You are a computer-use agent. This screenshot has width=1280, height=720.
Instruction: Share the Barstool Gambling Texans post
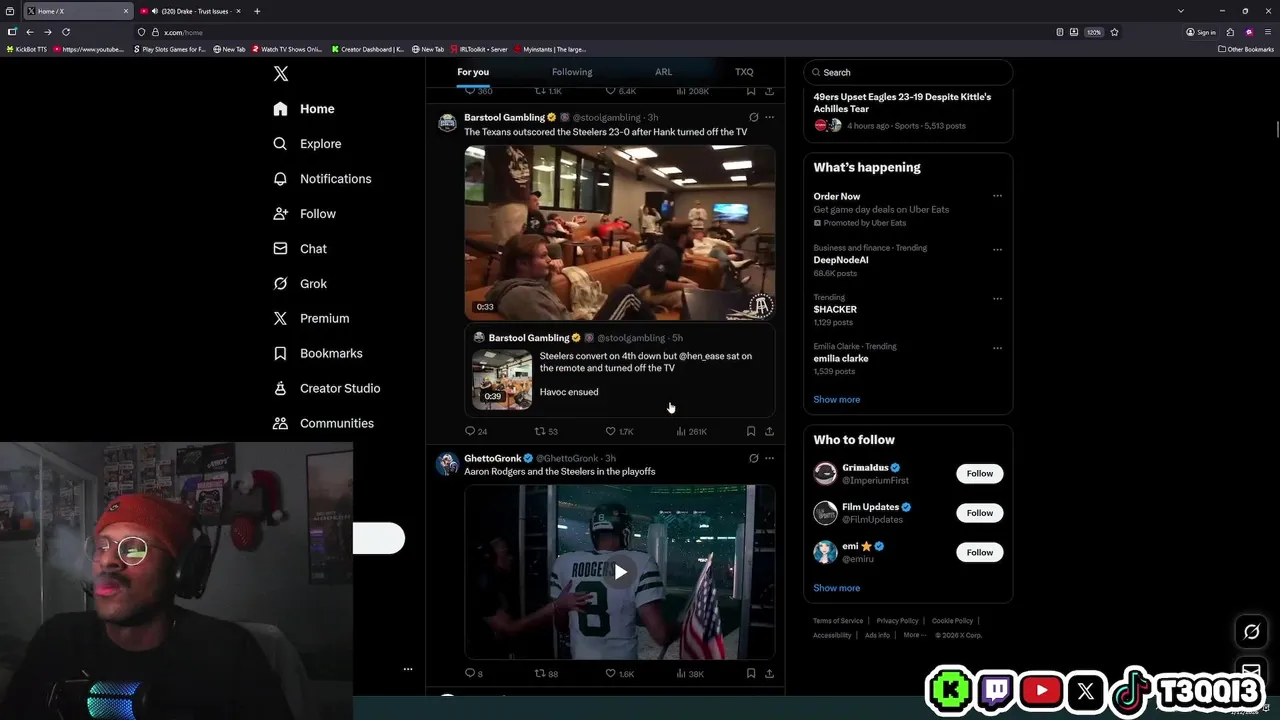pos(769,432)
